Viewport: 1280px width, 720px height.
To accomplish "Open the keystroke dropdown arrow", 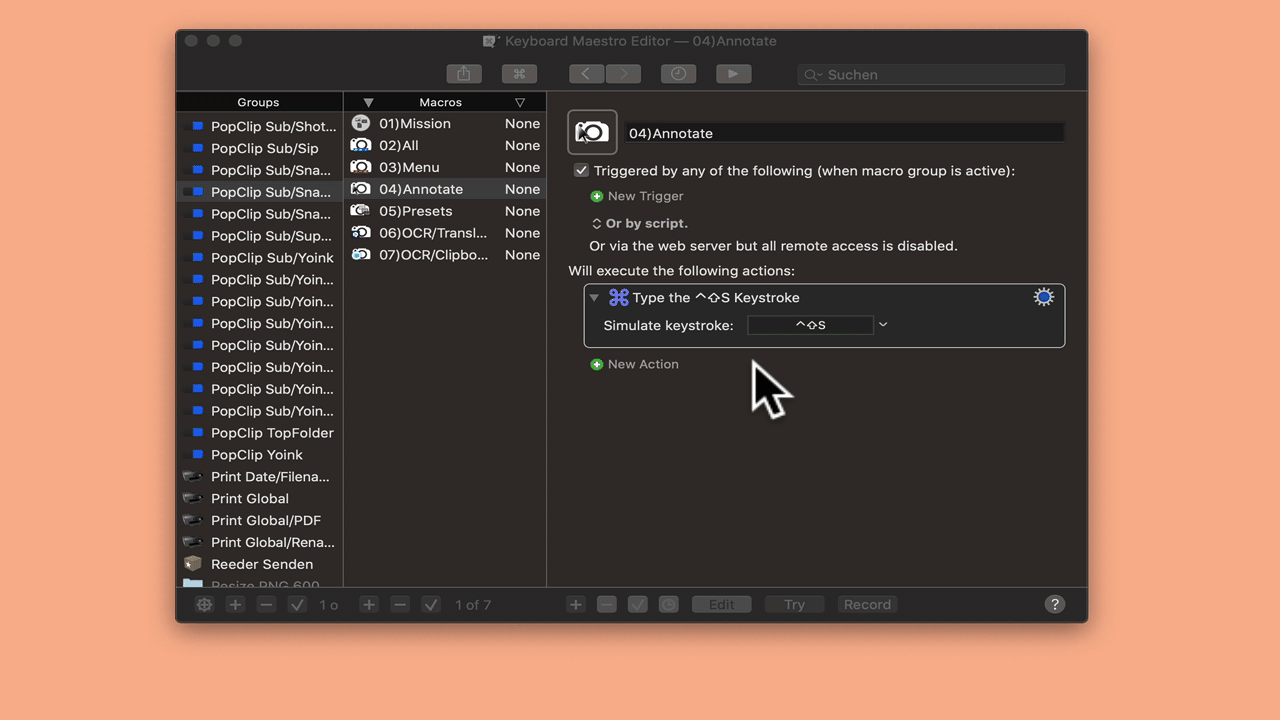I will [x=883, y=325].
